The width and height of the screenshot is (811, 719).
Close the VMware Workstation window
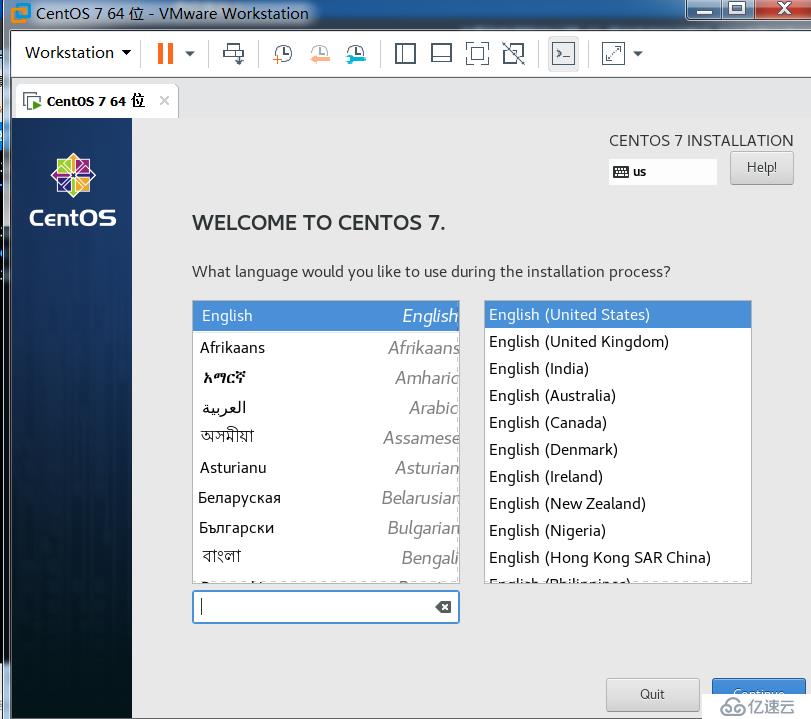(784, 9)
